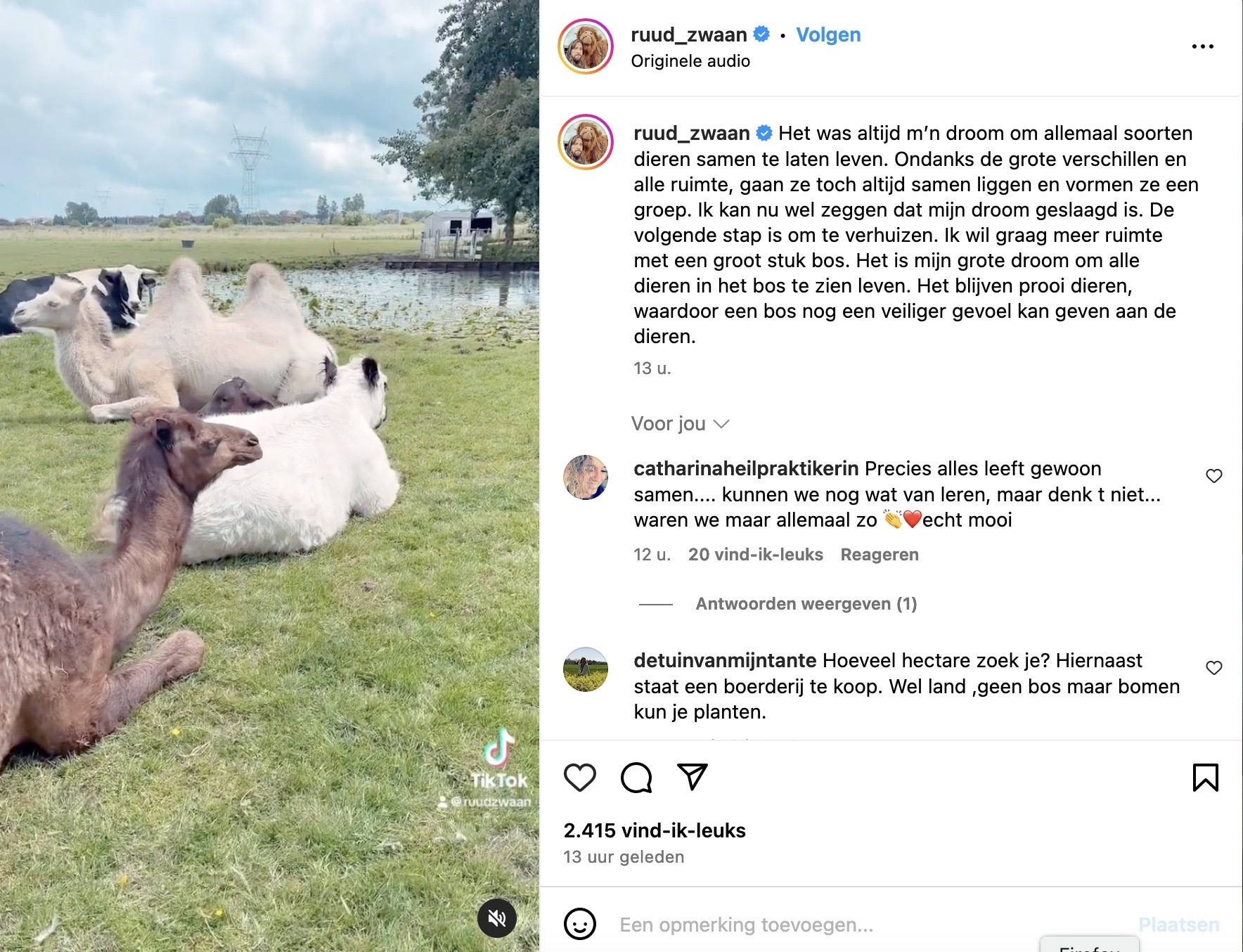Like the post with the heart icon

click(580, 778)
